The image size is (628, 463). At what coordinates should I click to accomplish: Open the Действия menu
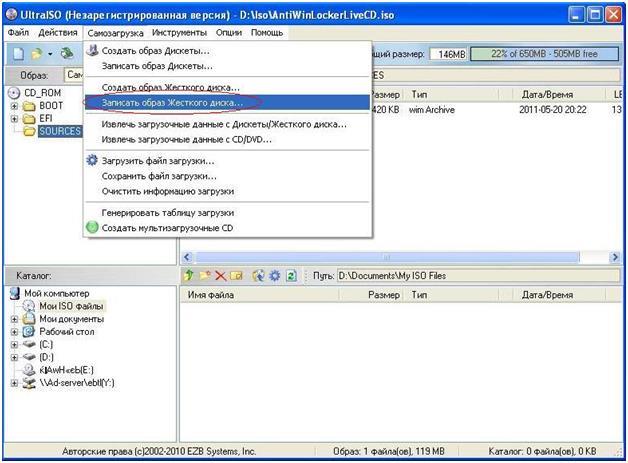(58, 32)
